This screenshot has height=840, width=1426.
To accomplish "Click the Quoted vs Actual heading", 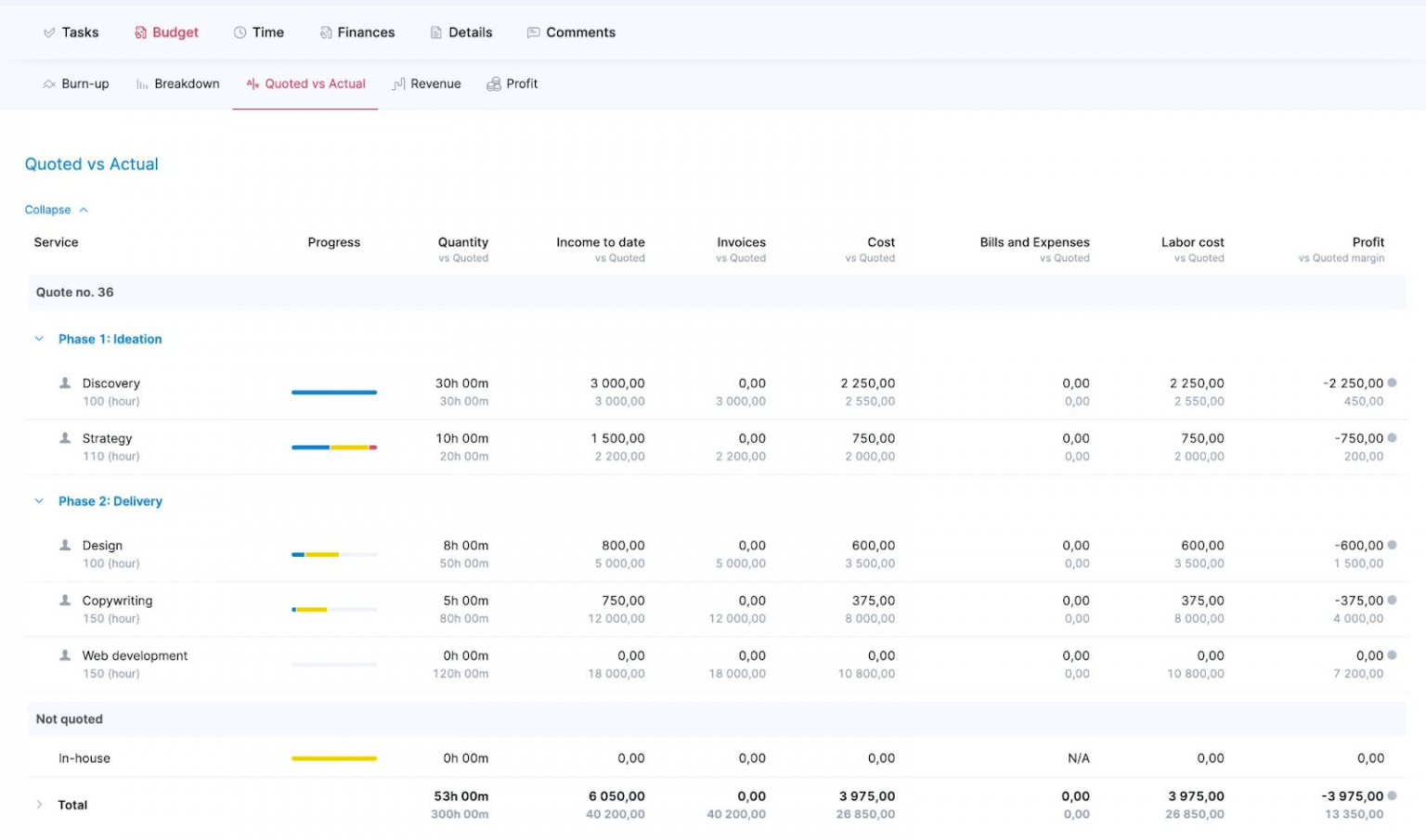I will click(x=91, y=164).
